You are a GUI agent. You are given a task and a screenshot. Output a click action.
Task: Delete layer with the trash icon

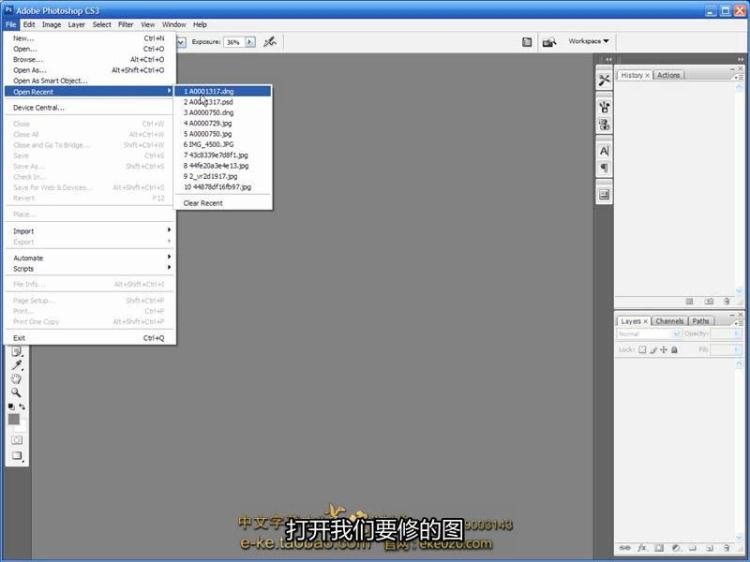click(x=727, y=548)
